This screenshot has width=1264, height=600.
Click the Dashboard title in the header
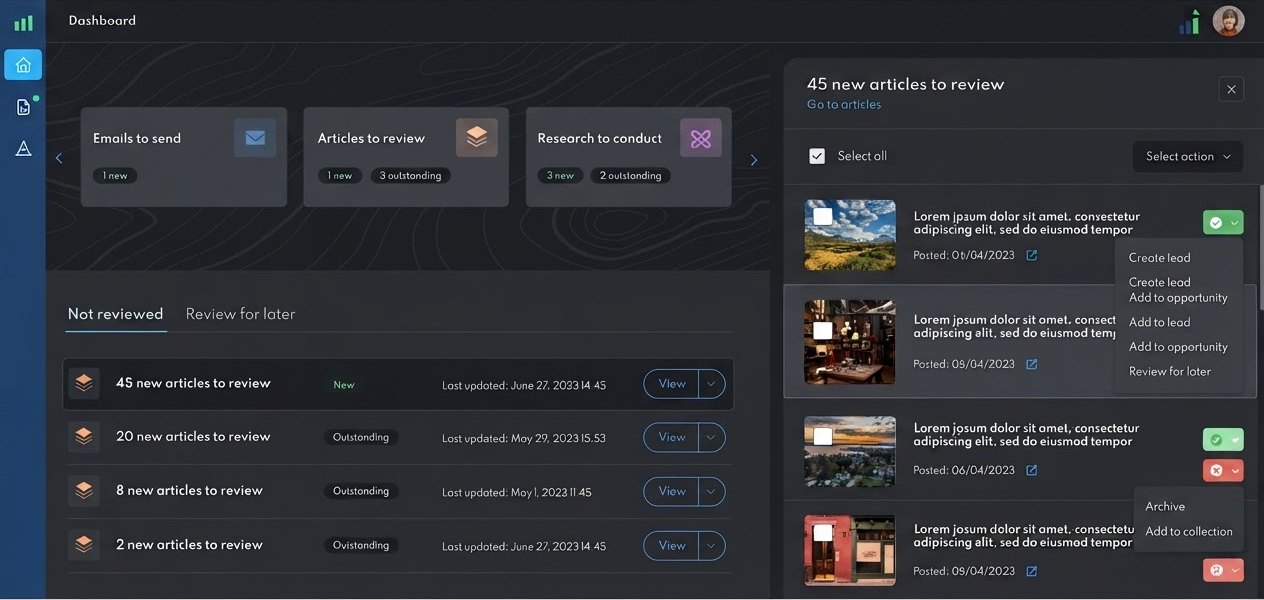point(102,20)
